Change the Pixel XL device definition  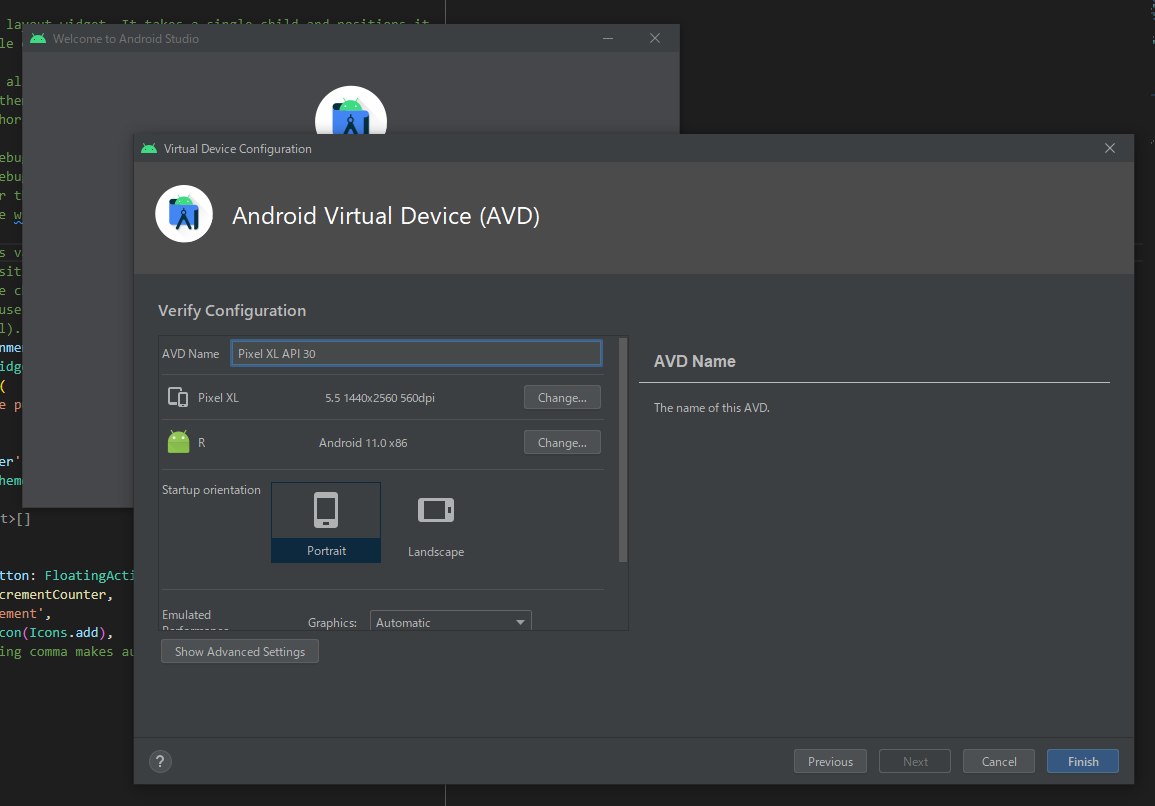point(562,397)
